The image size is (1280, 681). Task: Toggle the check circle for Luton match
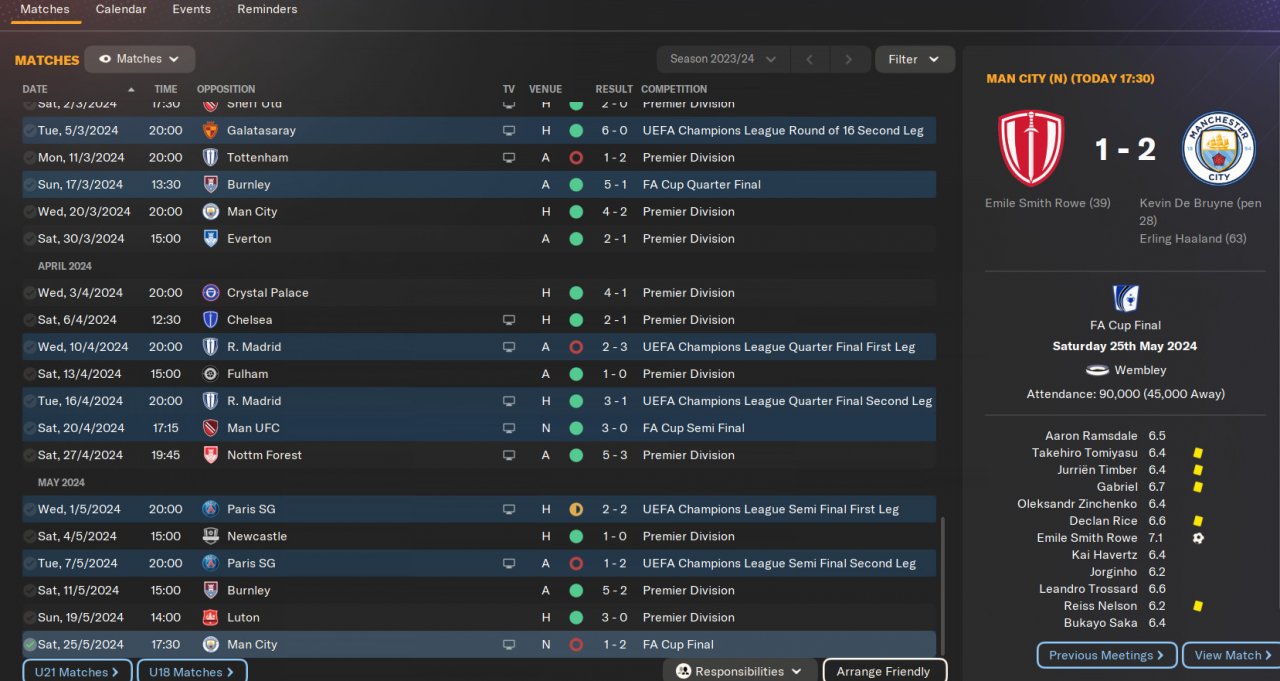tap(30, 617)
